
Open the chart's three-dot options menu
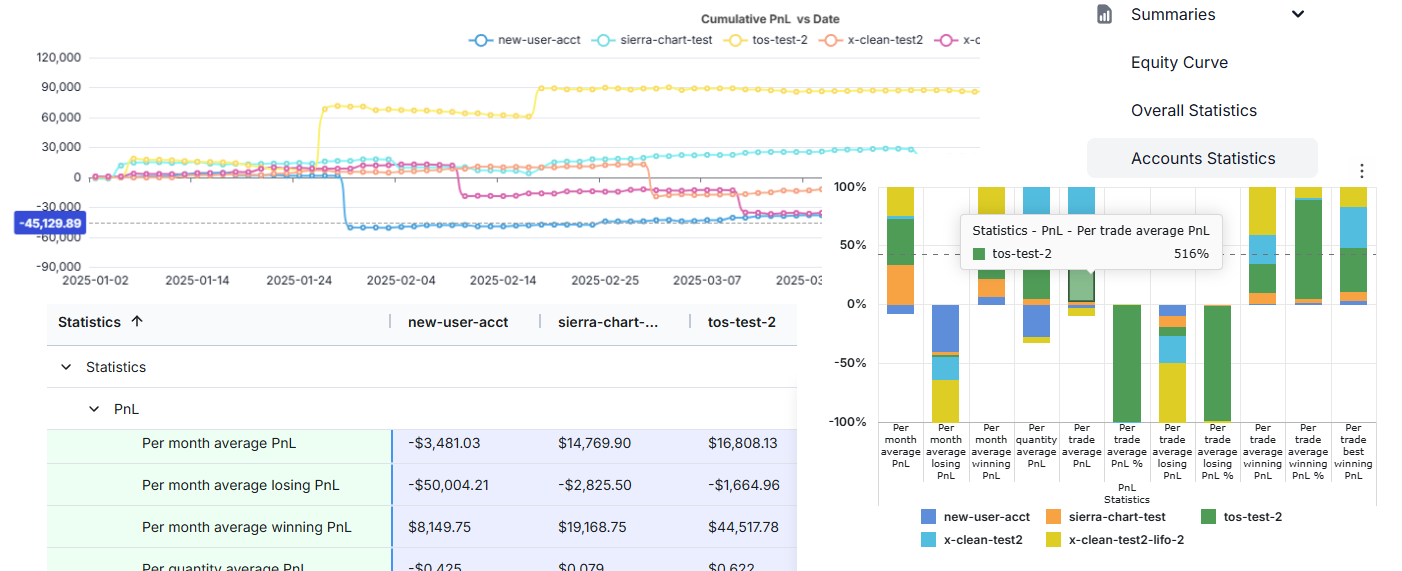point(1360,171)
